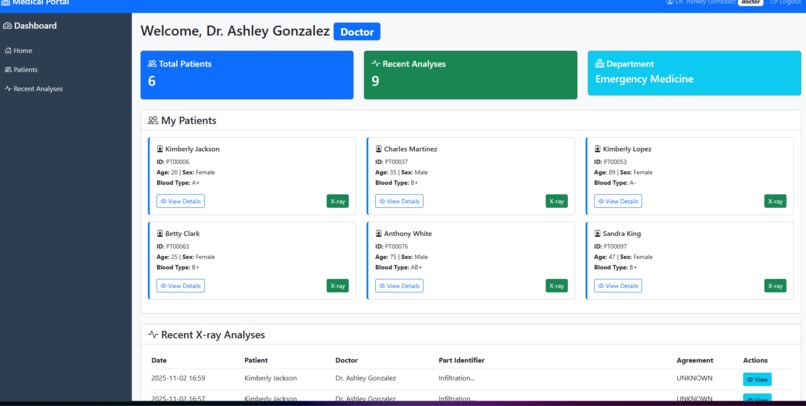Open X-ray for Betty Clark
The image size is (806, 406).
(x=338, y=286)
